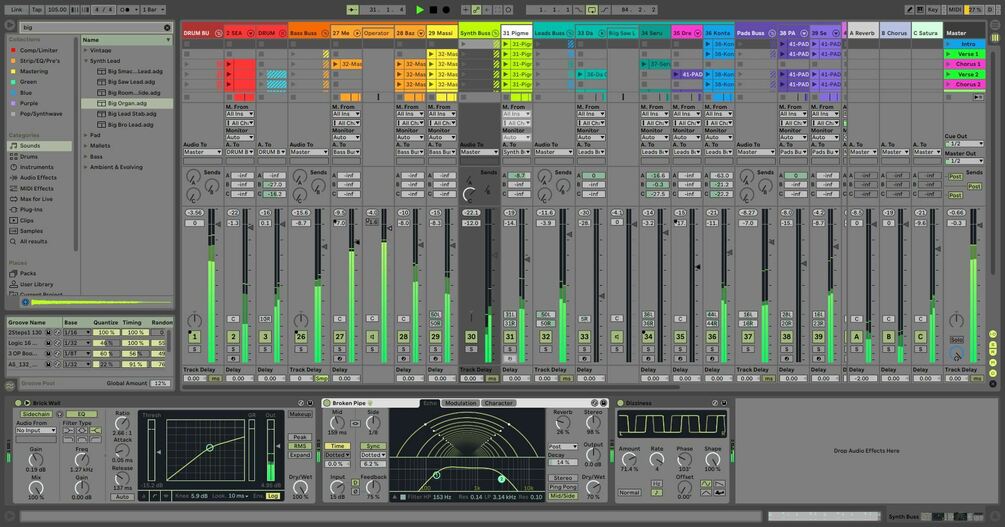Click the Expand button in Brick Wall

tap(300, 455)
